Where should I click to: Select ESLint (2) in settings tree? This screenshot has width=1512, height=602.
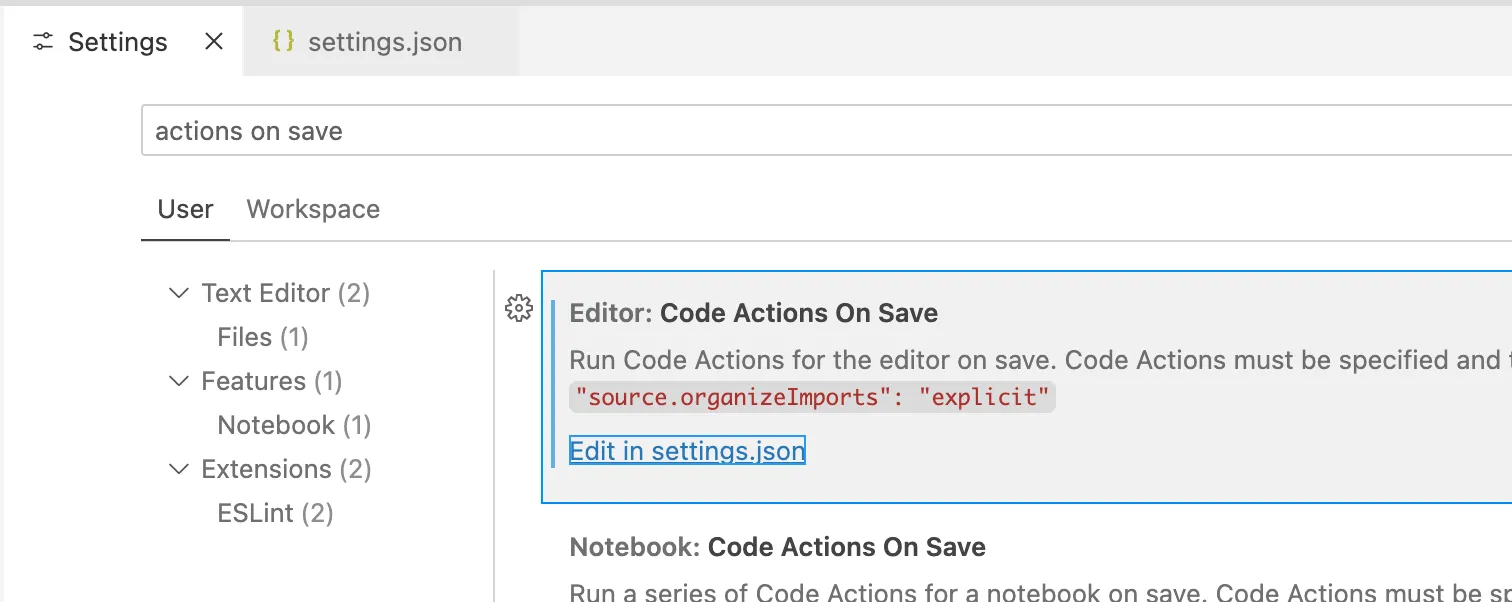276,513
